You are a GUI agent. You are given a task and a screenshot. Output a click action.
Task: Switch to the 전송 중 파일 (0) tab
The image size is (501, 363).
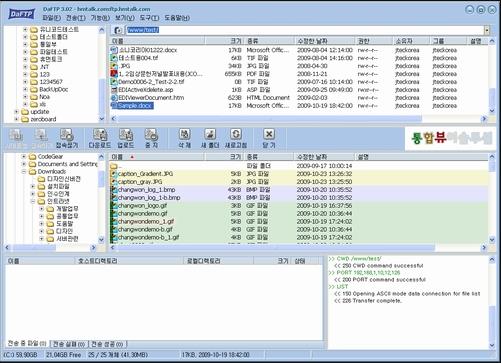[27, 343]
